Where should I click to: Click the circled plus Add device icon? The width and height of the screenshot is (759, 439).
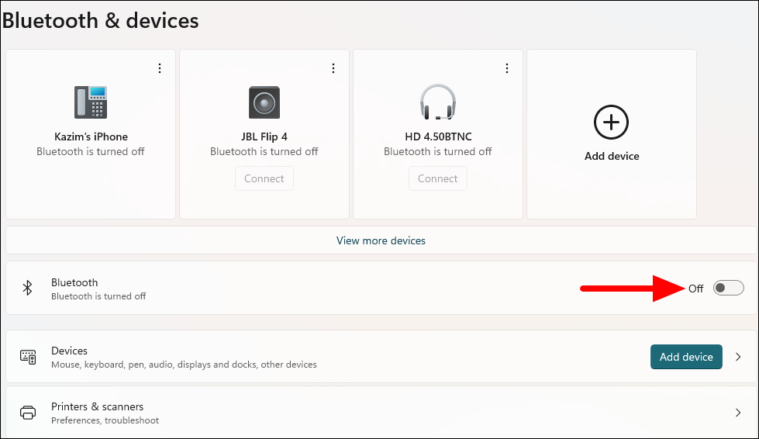(x=611, y=122)
